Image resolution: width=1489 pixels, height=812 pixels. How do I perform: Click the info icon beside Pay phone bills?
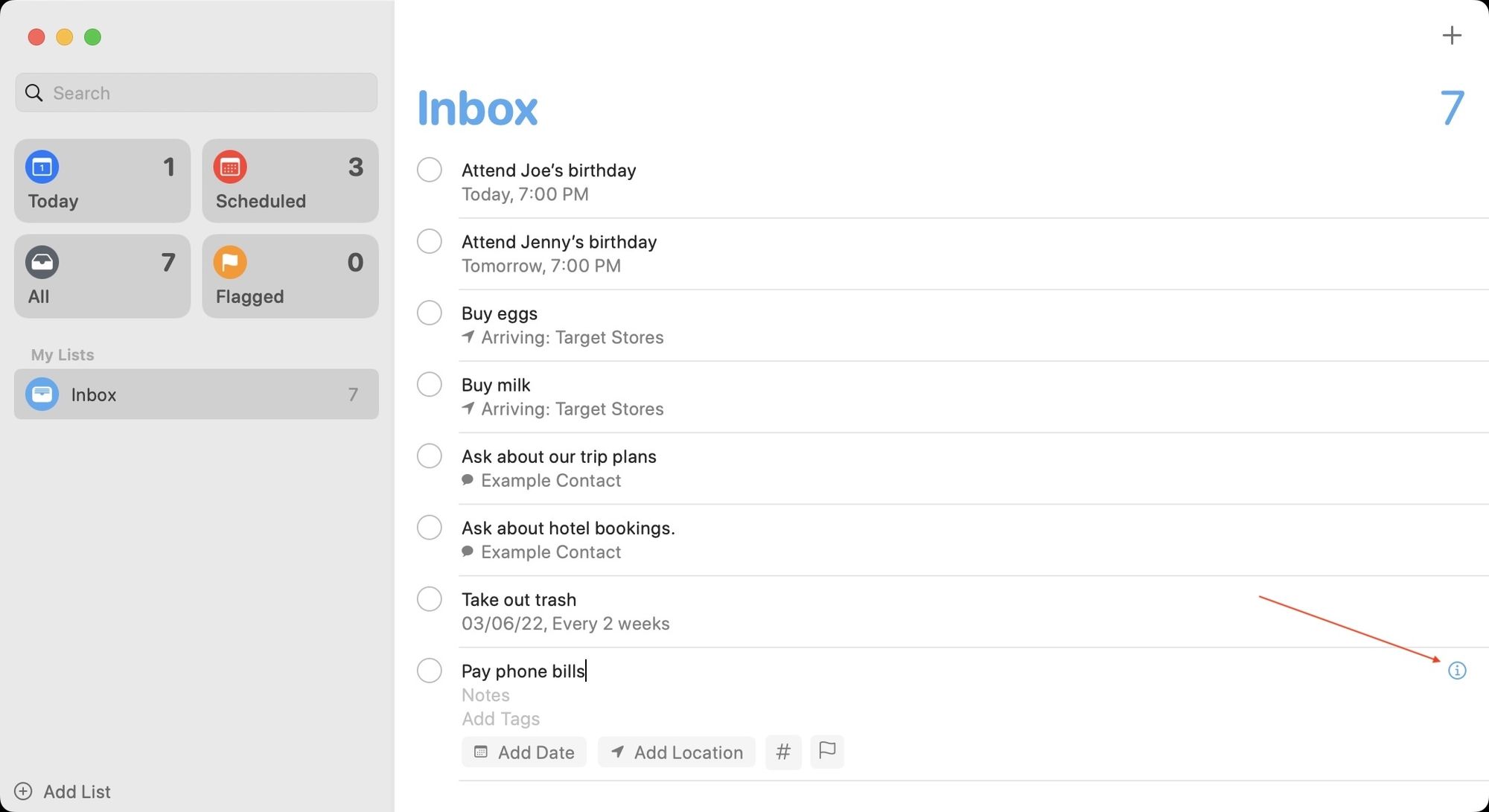[x=1456, y=671]
